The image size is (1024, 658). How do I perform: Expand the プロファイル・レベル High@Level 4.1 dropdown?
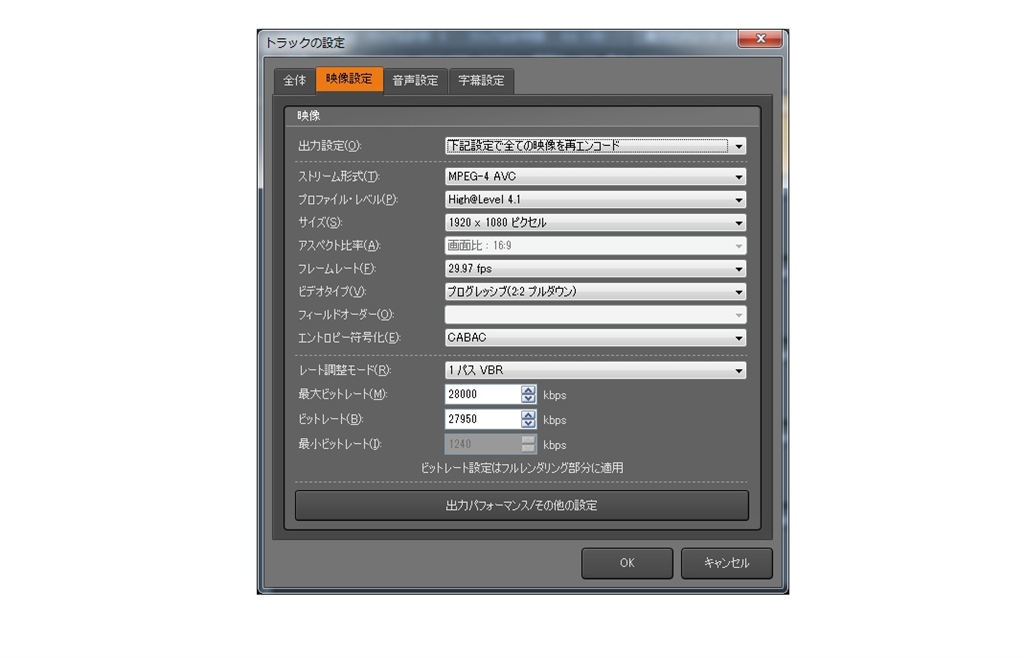tap(595, 200)
